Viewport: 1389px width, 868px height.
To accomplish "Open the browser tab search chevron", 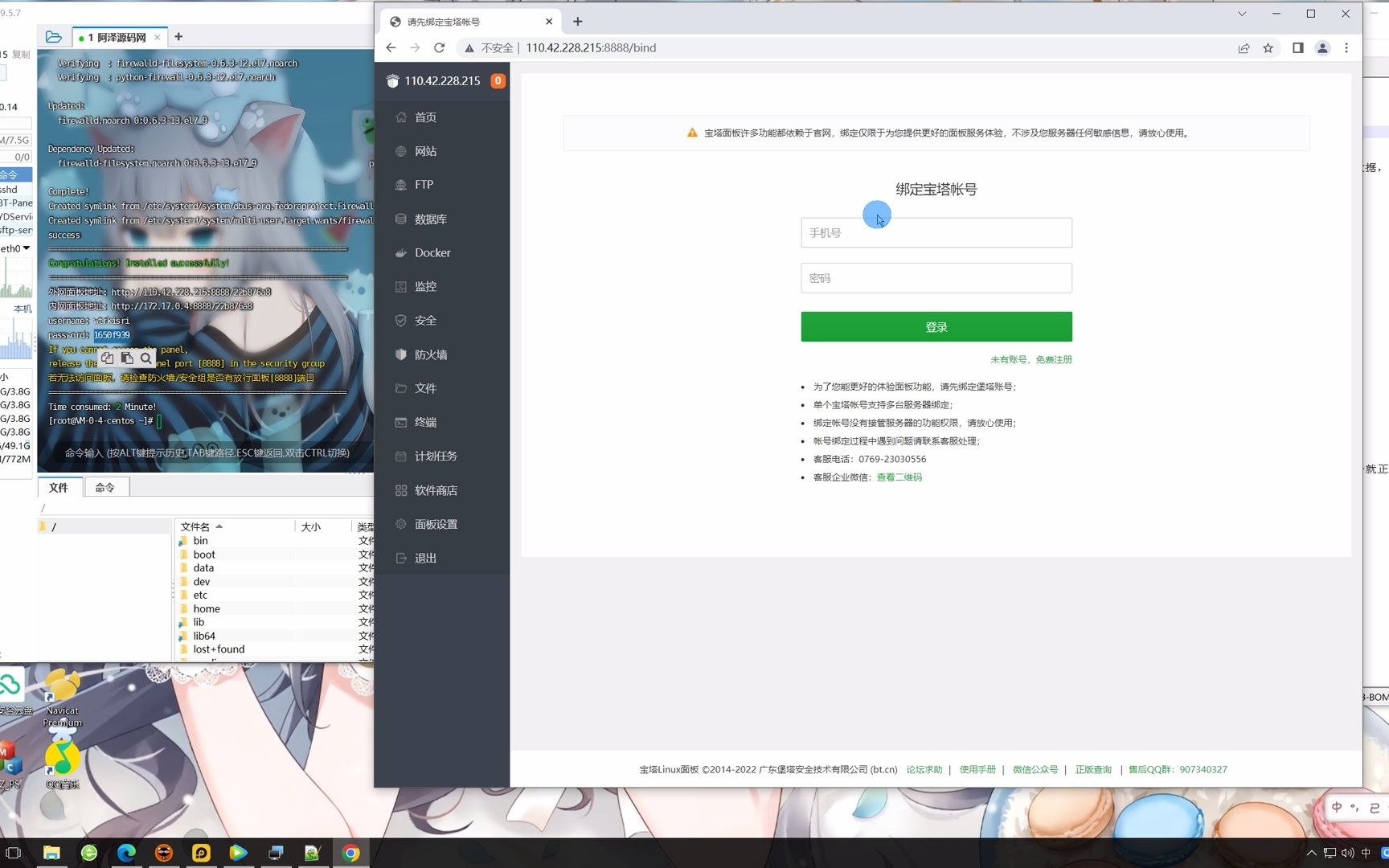I will click(1242, 14).
